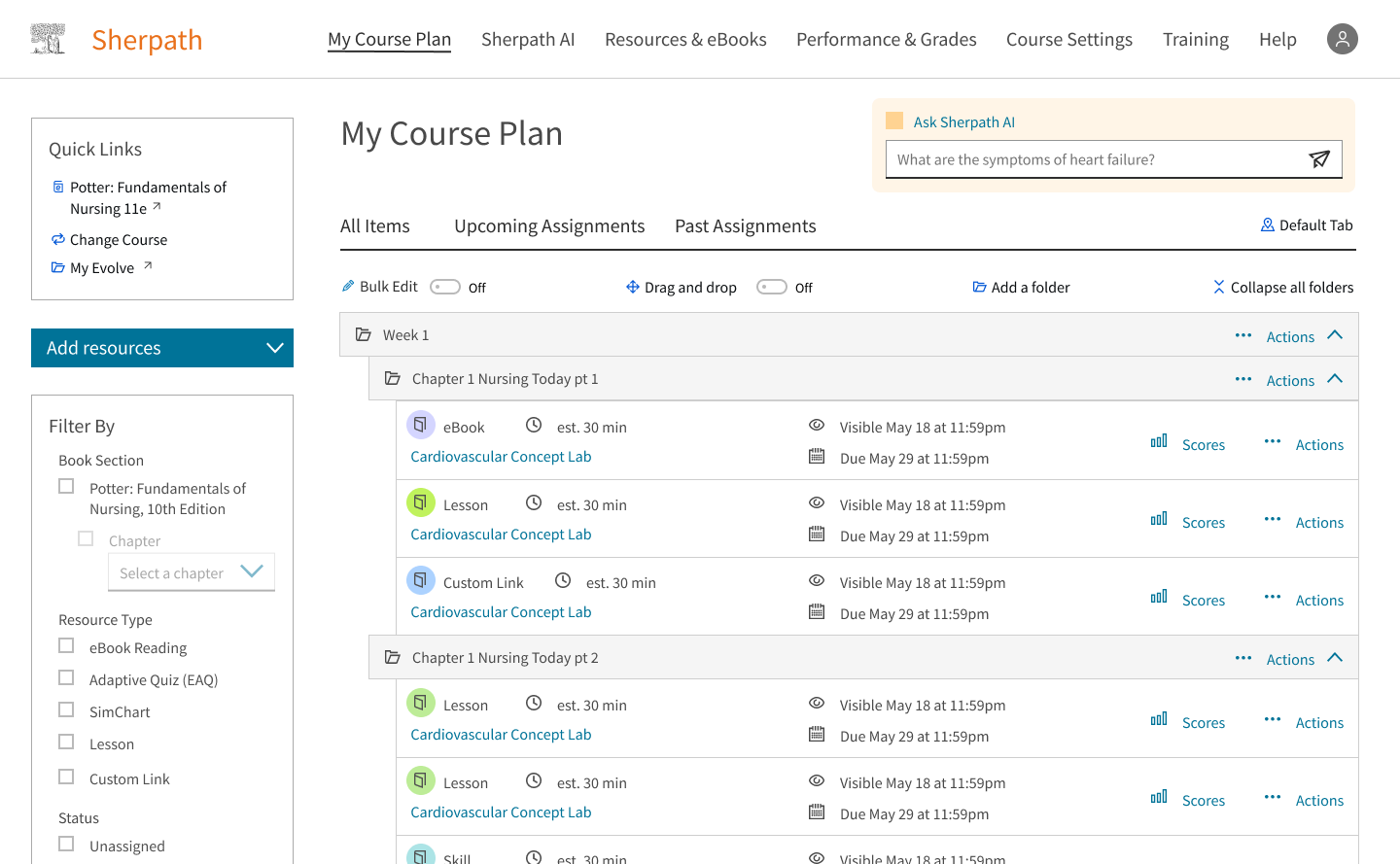Click the Scores chart icon in Custom Link row
The height and width of the screenshot is (864, 1400).
pos(1159,597)
